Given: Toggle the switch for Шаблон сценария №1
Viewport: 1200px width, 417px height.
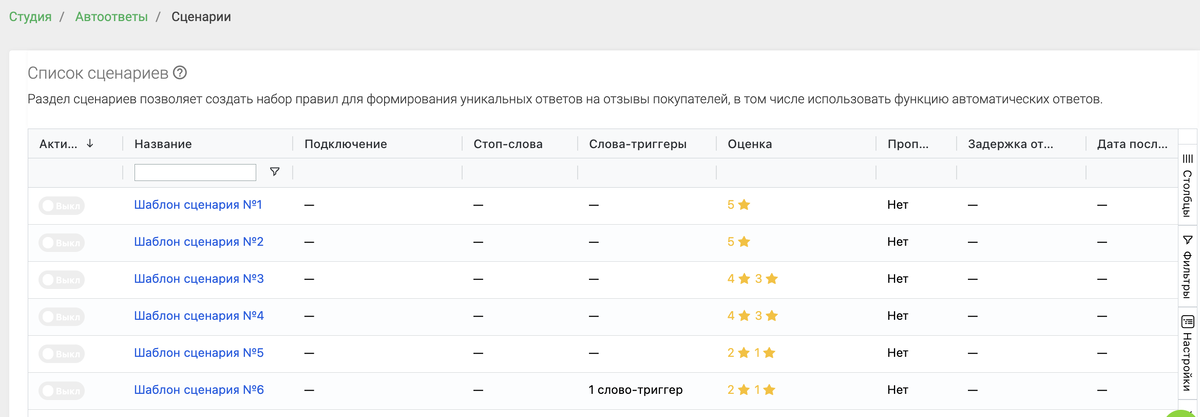Looking at the screenshot, I should 62,205.
